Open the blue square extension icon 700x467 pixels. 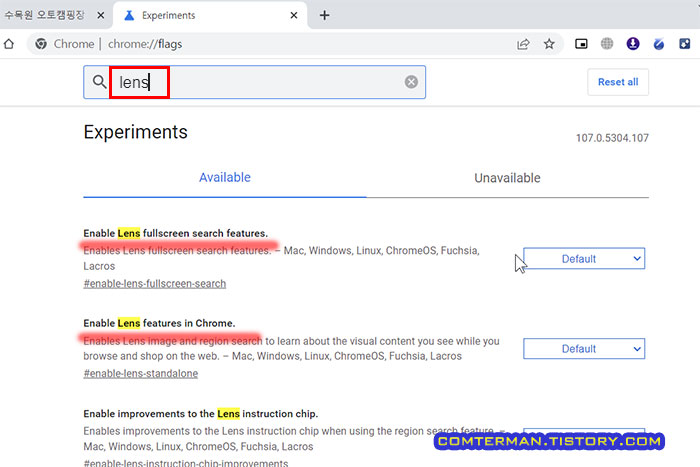click(x=685, y=44)
